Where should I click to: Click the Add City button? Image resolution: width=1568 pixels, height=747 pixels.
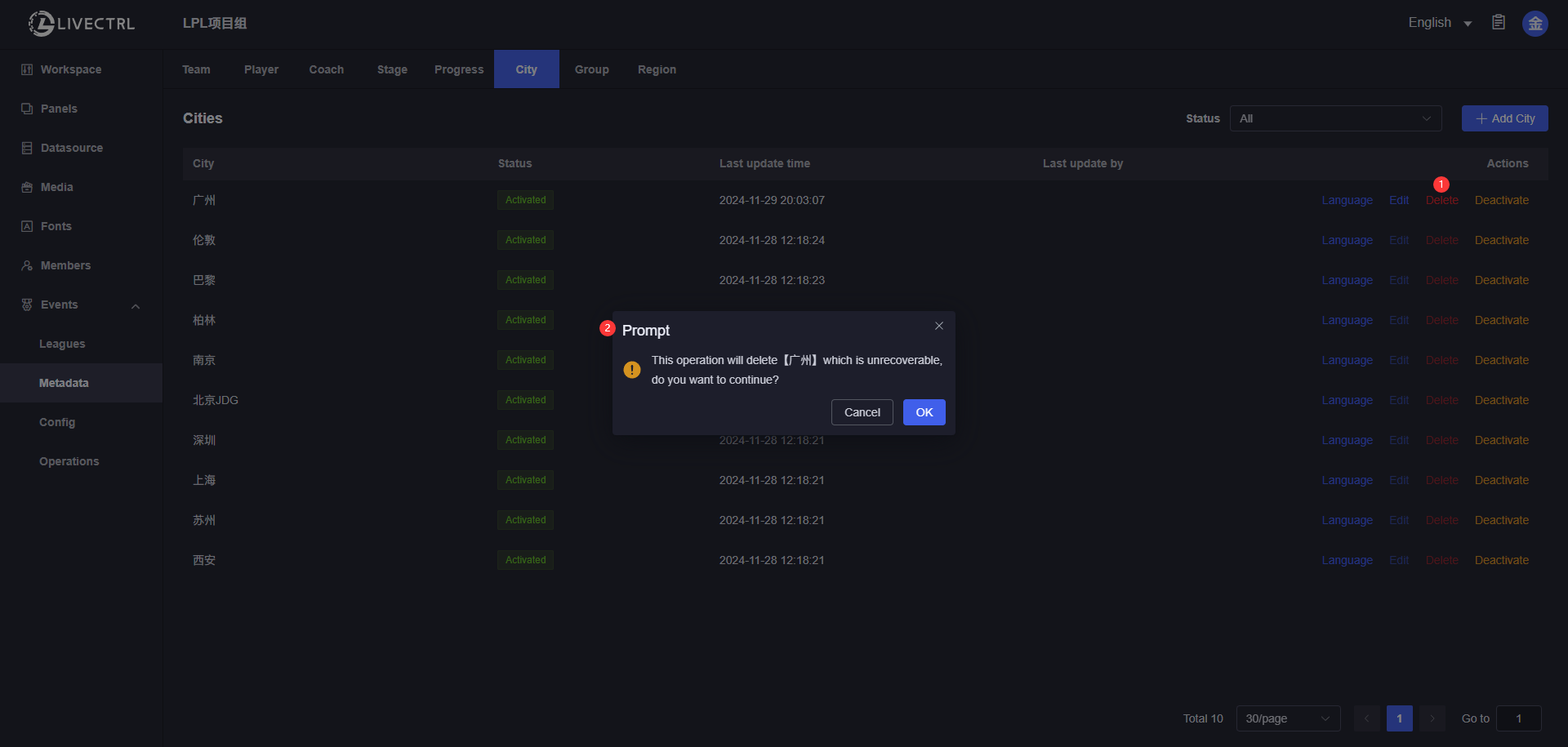1504,118
